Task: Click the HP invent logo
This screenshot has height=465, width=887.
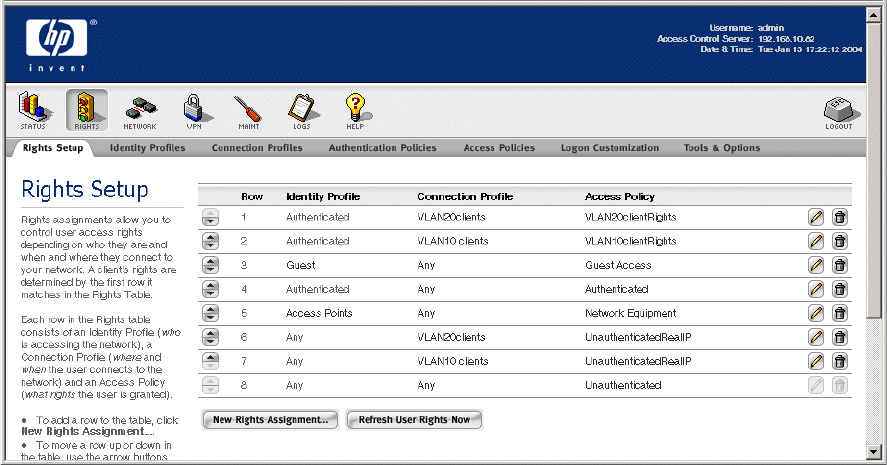Action: (x=61, y=45)
